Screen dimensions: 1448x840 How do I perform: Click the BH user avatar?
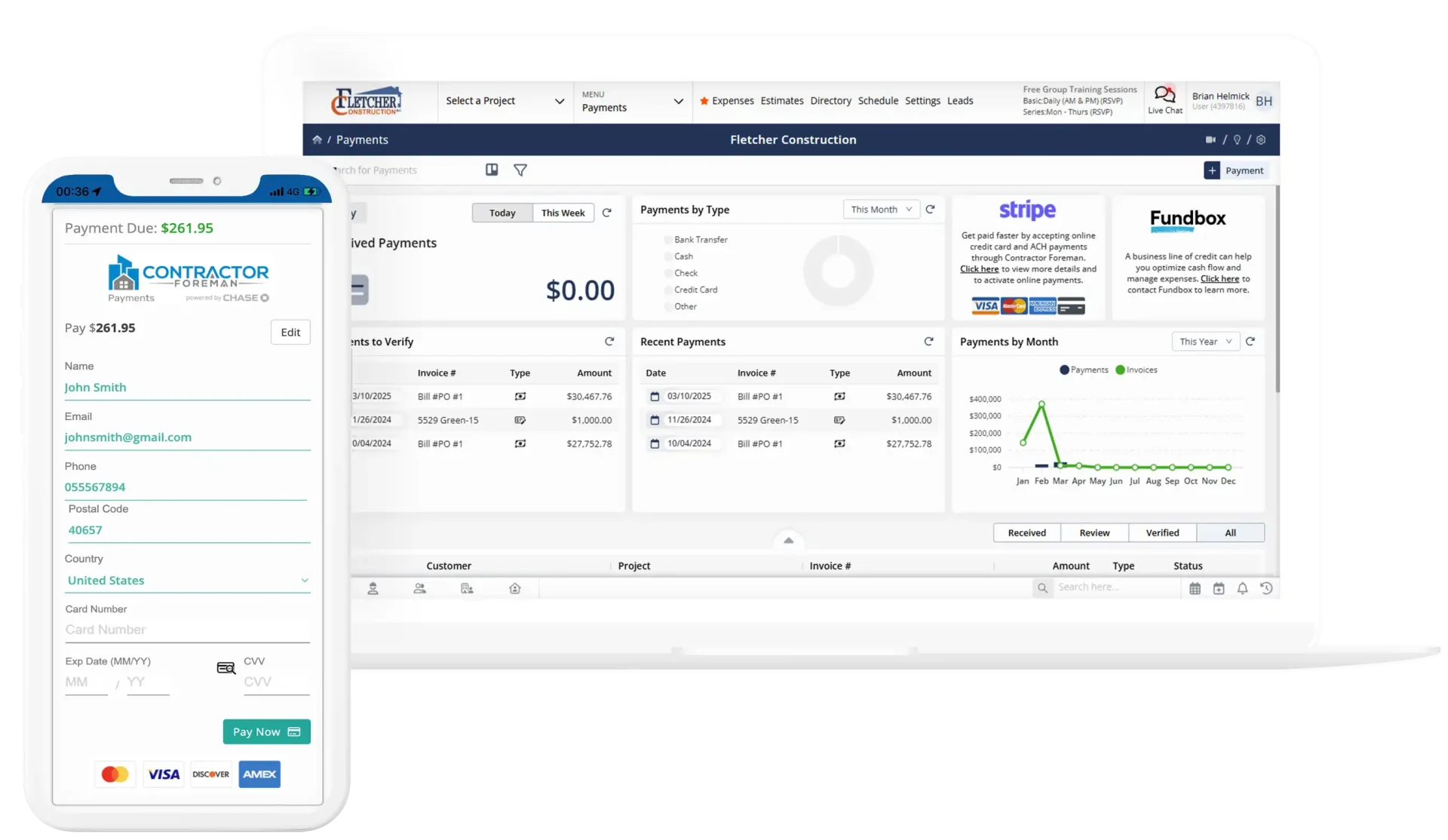1264,101
